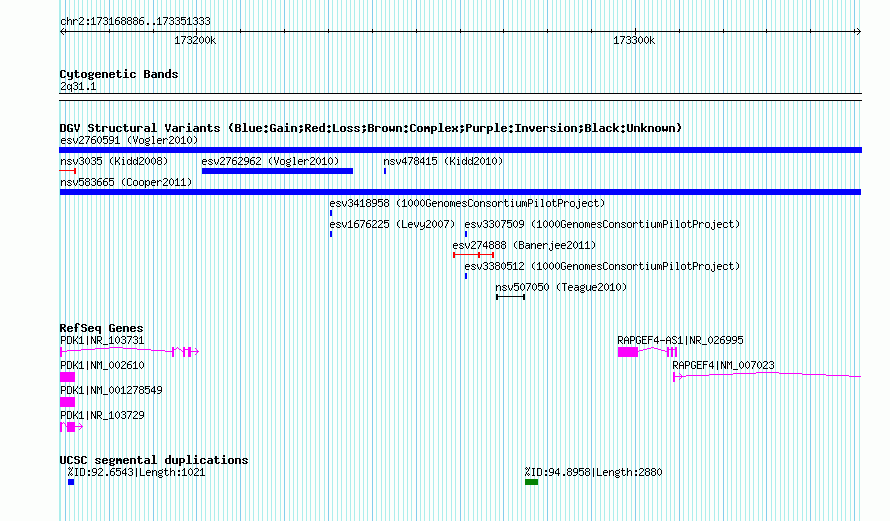Click the PDK1|NR_103731 gene label

click(102, 341)
